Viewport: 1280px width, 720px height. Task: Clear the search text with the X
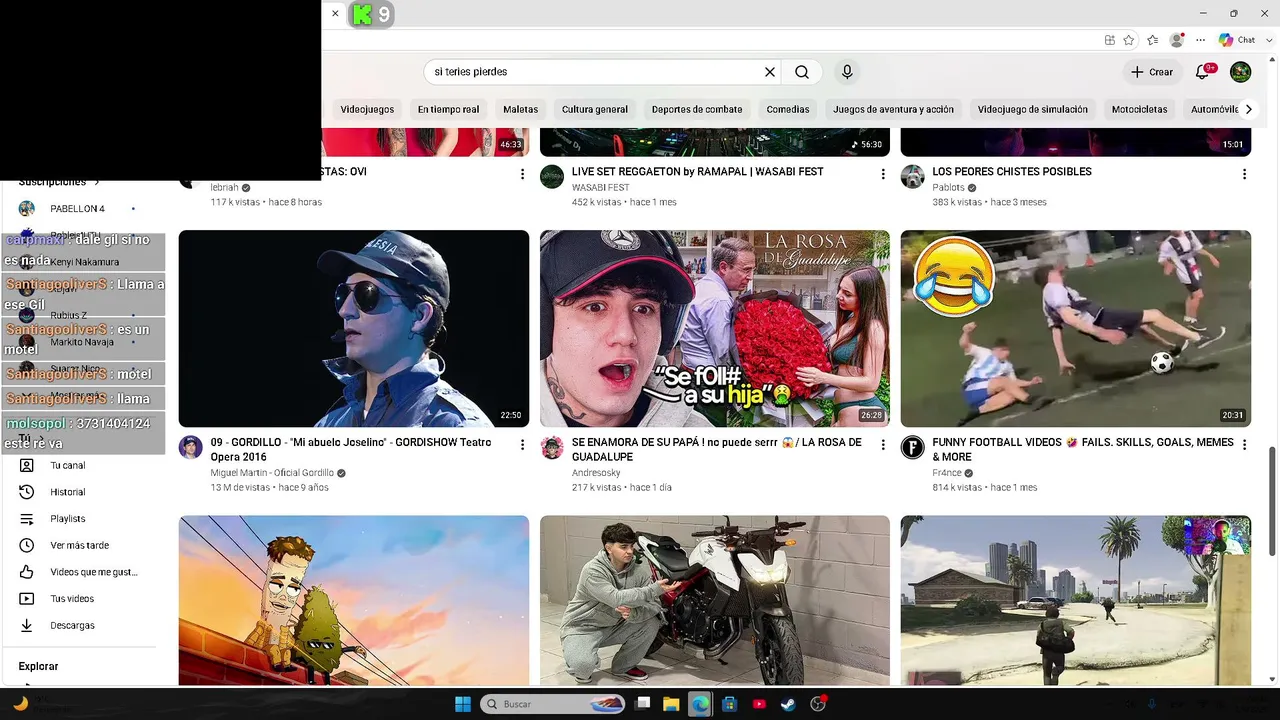[x=770, y=72]
